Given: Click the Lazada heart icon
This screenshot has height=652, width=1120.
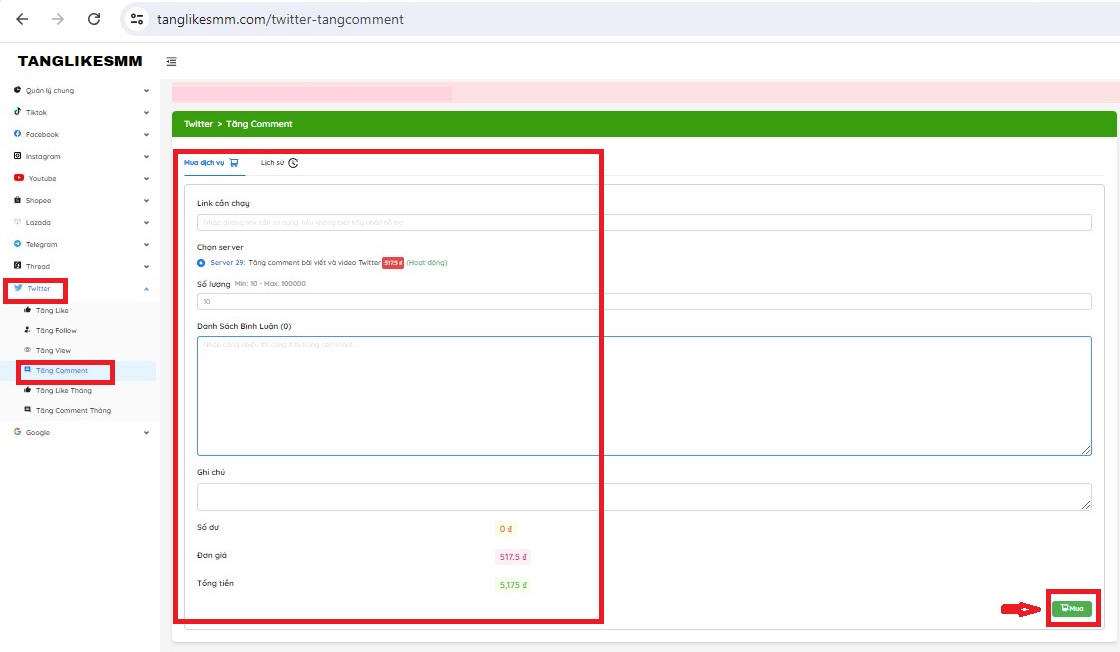Looking at the screenshot, I should [17, 222].
